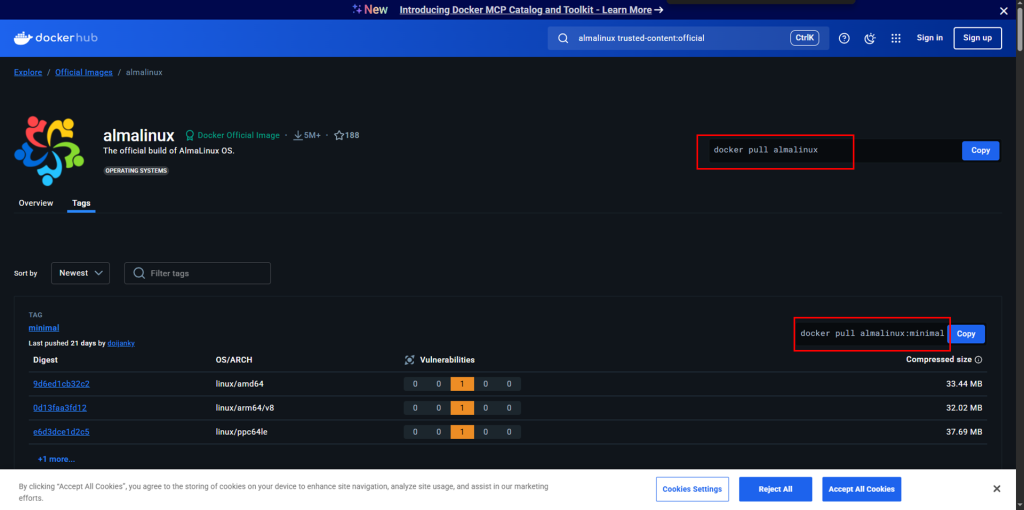This screenshot has height=510, width=1024.
Task: Click the Docker Official Image badge
Action: [x=232, y=135]
